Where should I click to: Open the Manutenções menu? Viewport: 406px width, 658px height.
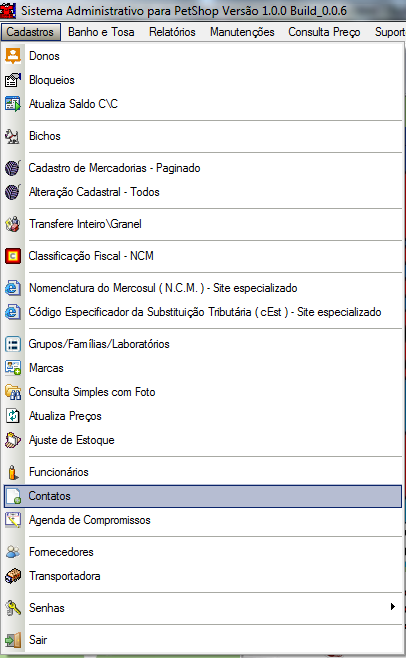coord(242,32)
